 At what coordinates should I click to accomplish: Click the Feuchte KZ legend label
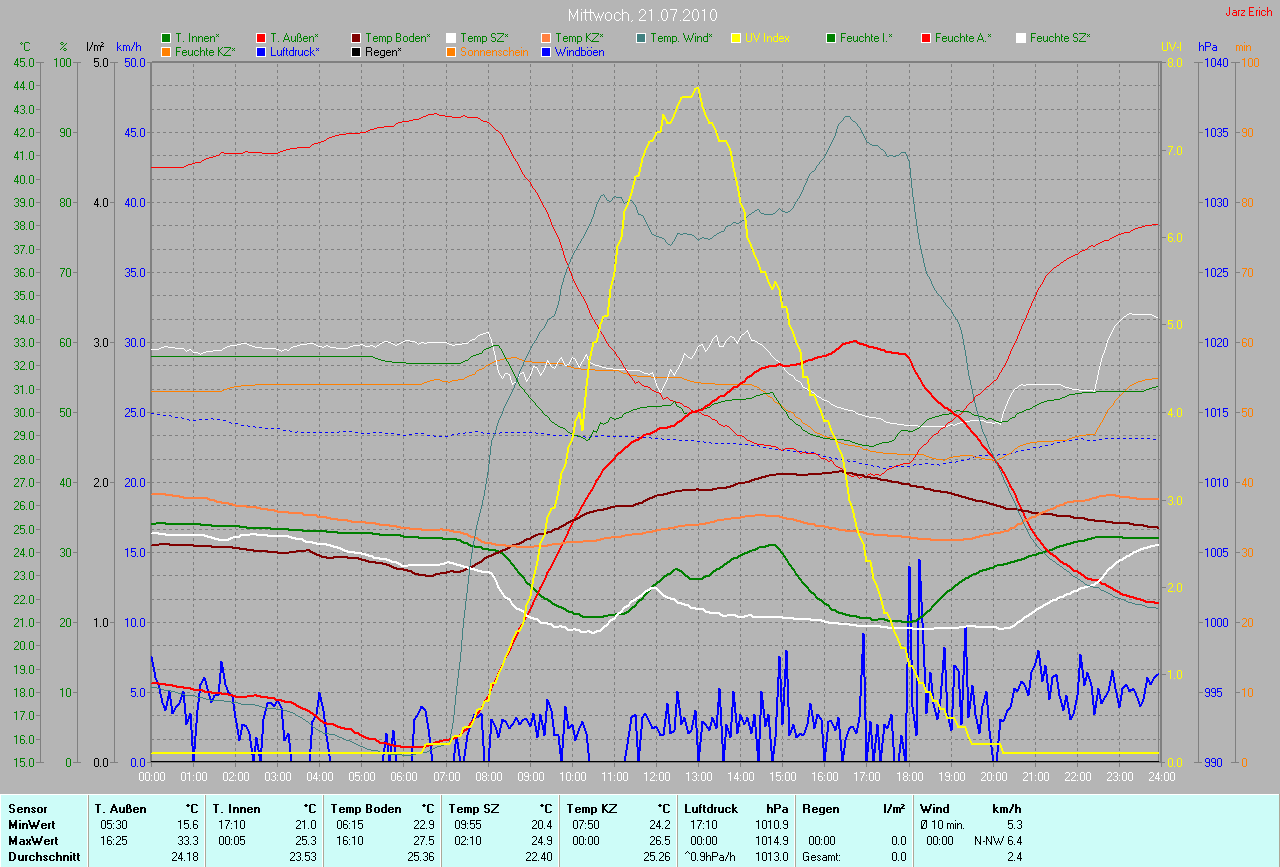coord(205,52)
